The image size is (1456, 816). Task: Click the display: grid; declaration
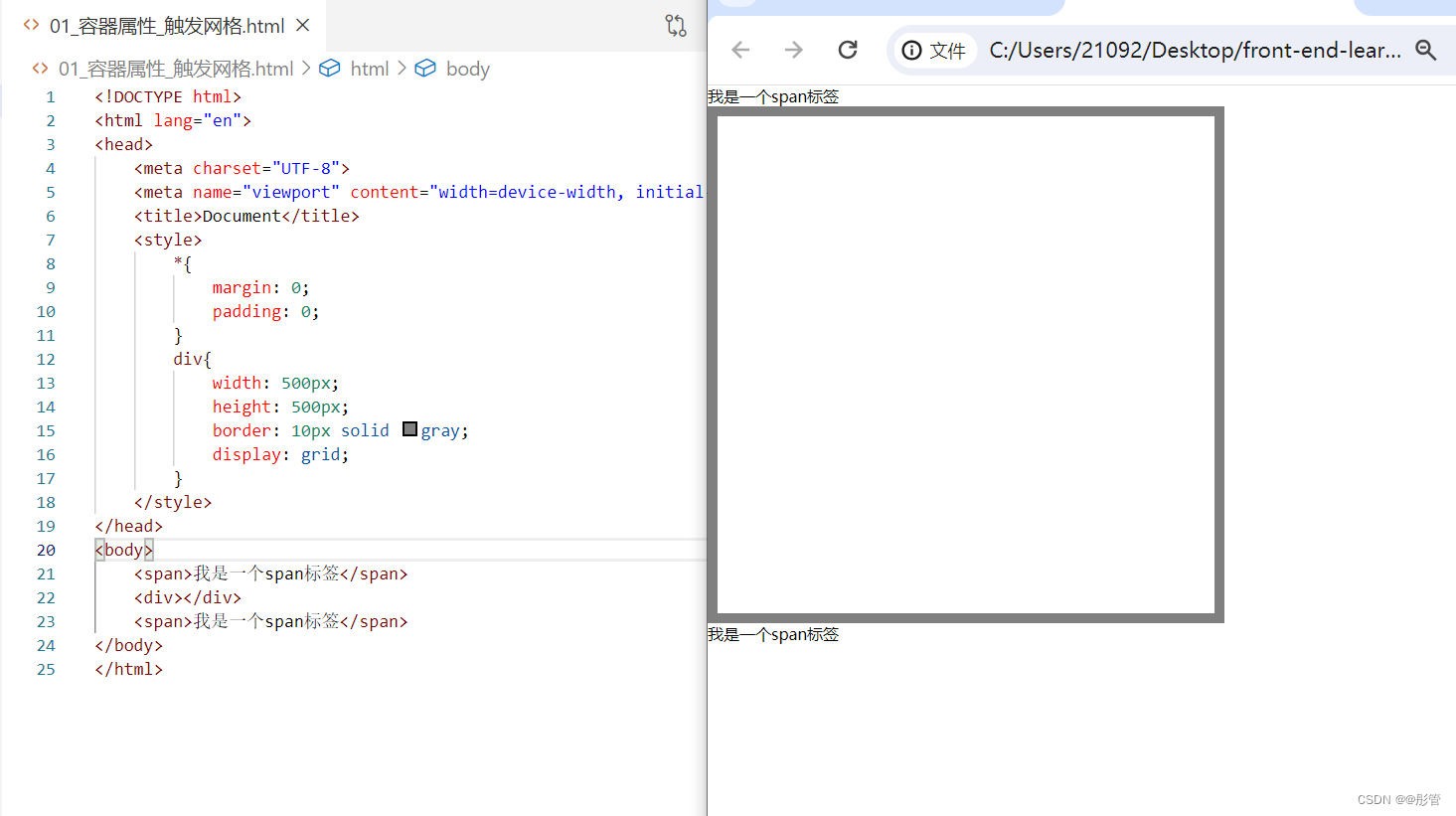[280, 454]
